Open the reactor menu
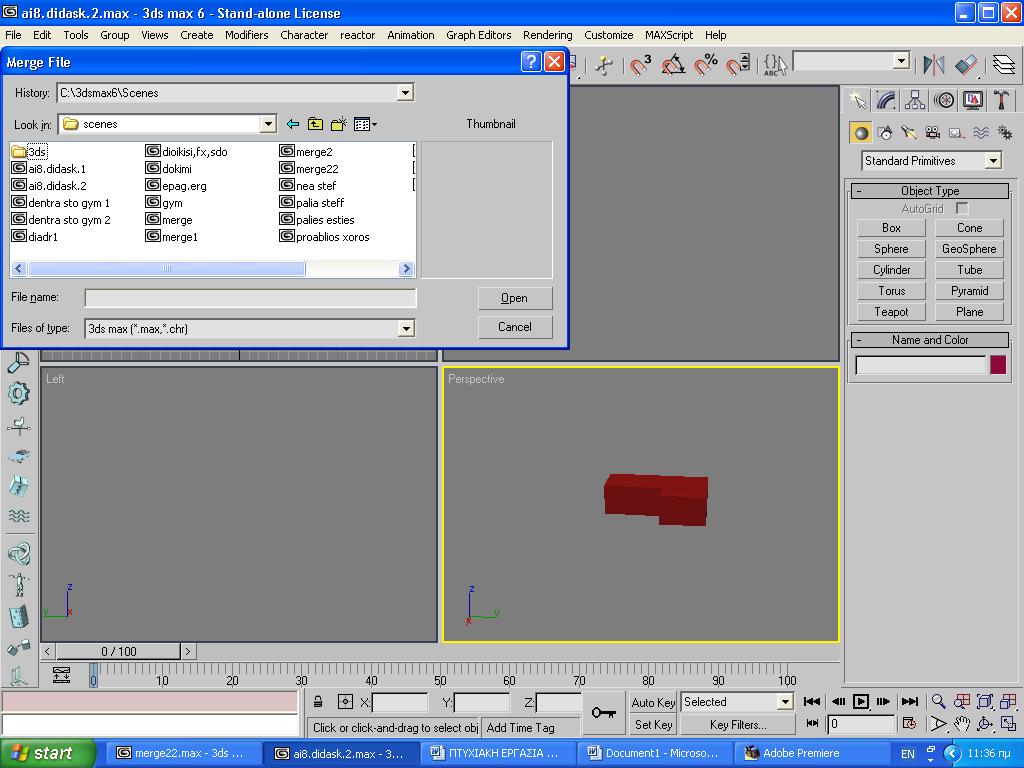This screenshot has width=1024, height=768. point(357,35)
